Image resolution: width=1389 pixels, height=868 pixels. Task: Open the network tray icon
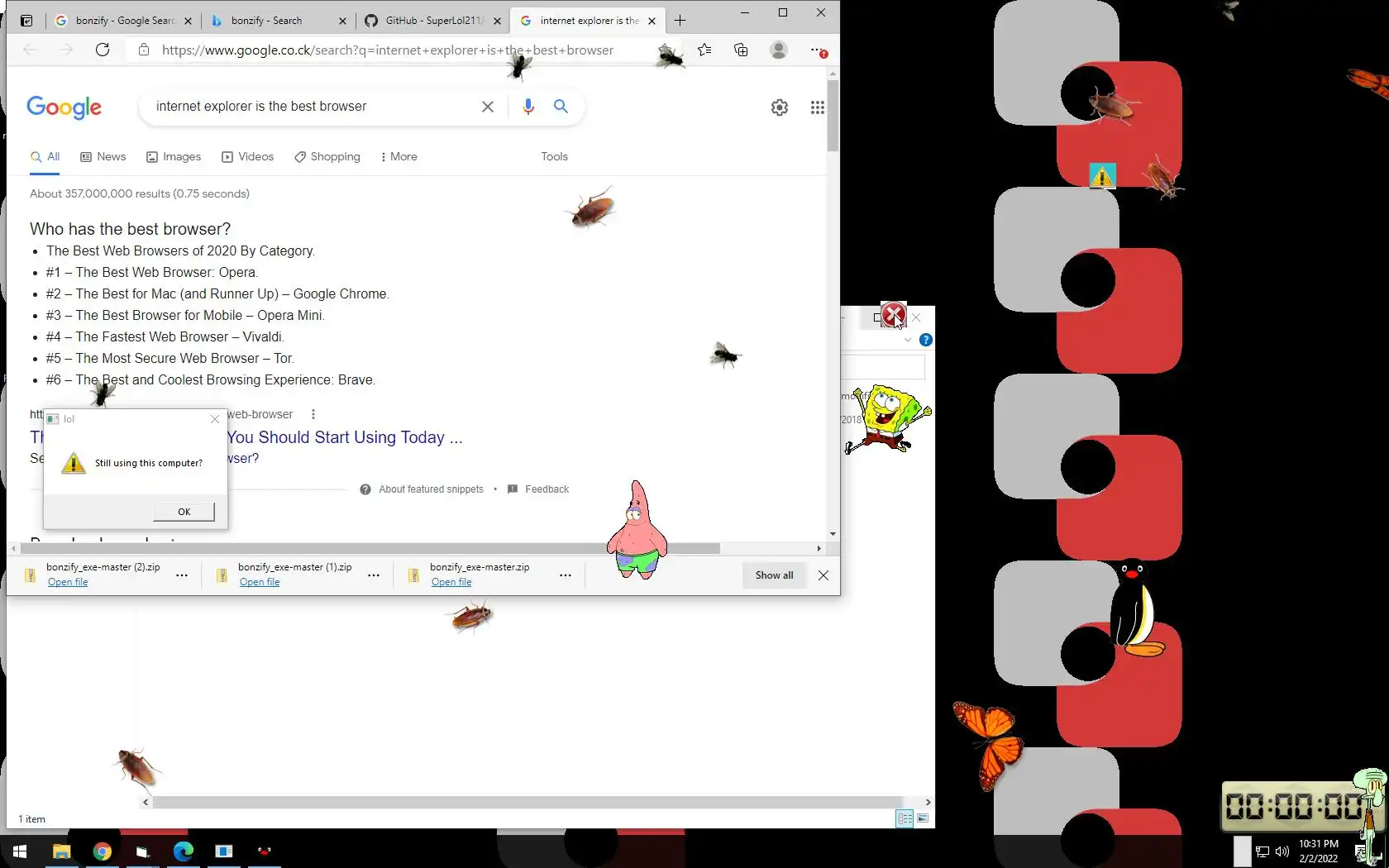pyautogui.click(x=1263, y=851)
